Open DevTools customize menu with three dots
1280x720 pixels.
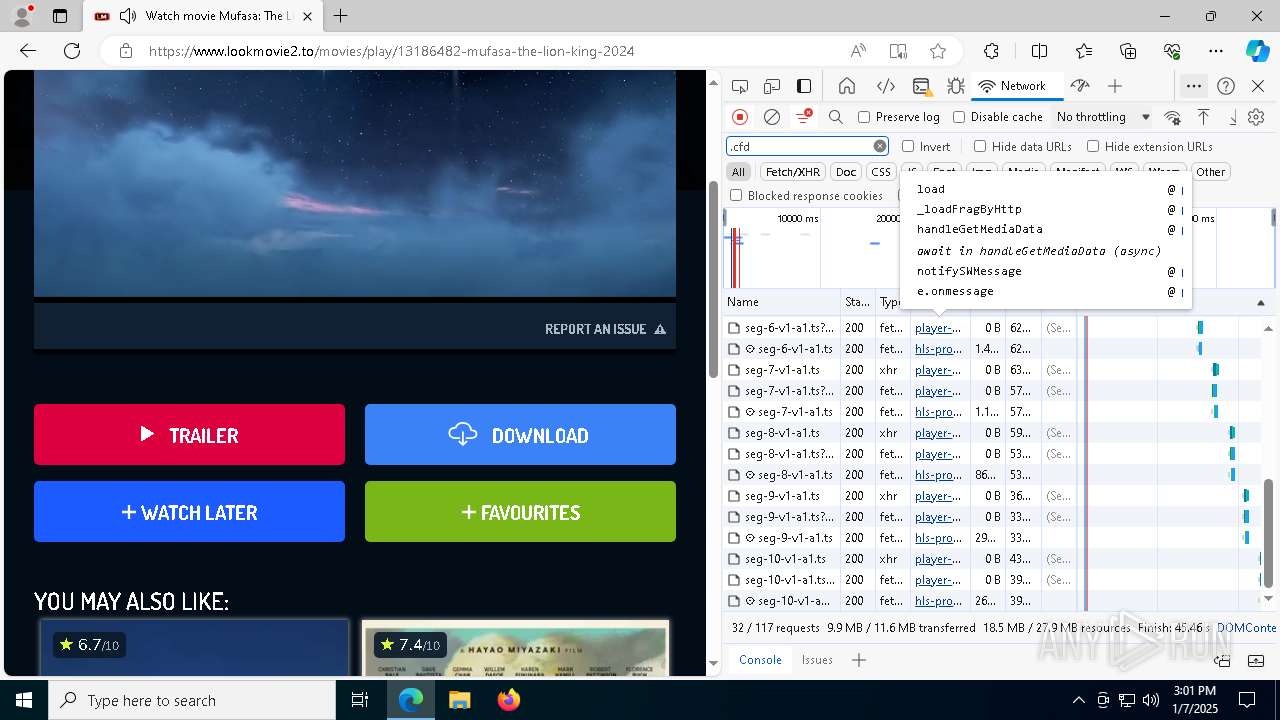click(x=1194, y=86)
